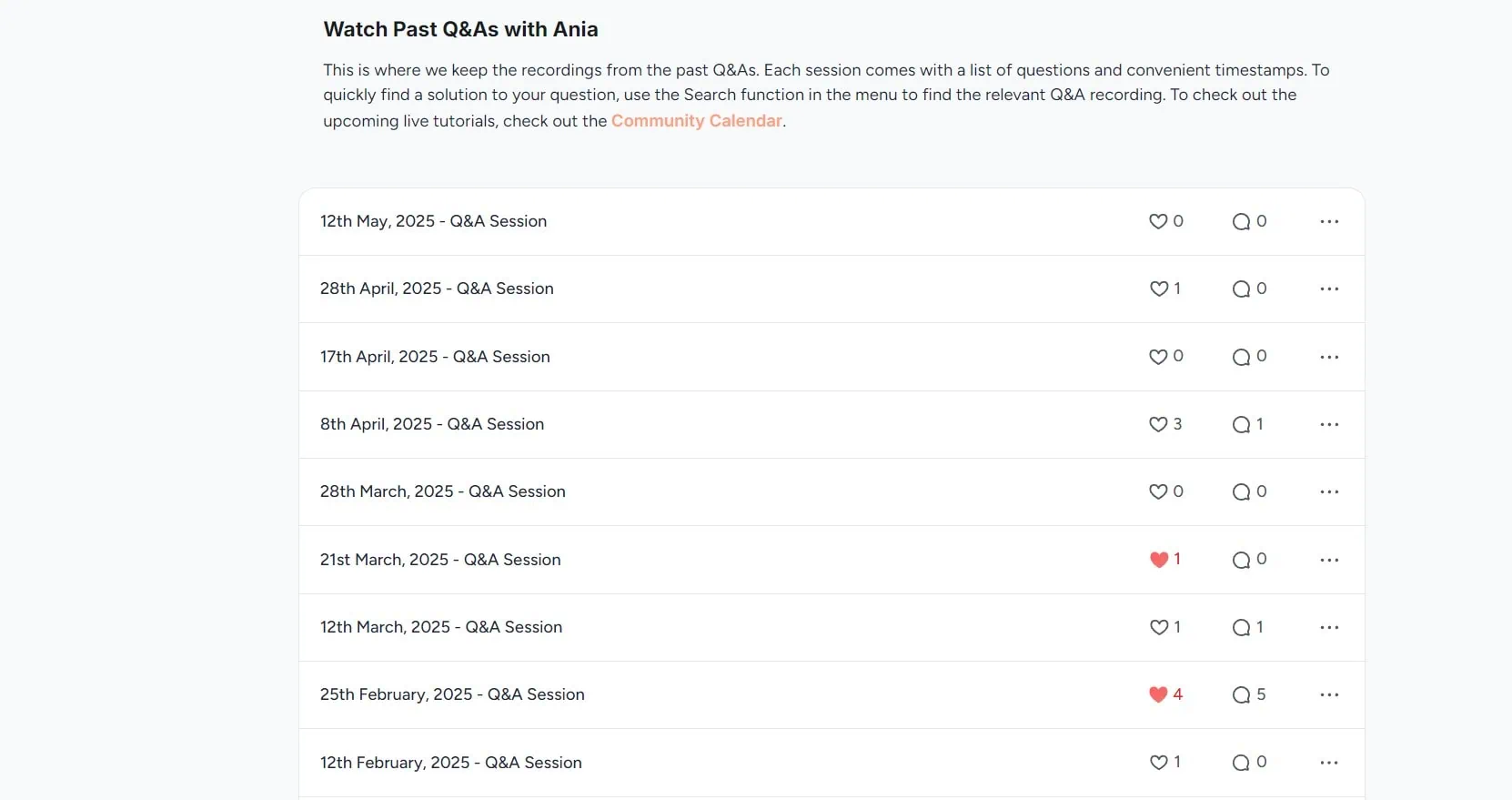Like the 12th May, 2025 Q&A Session
The width and height of the screenshot is (1512, 800).
click(1158, 221)
